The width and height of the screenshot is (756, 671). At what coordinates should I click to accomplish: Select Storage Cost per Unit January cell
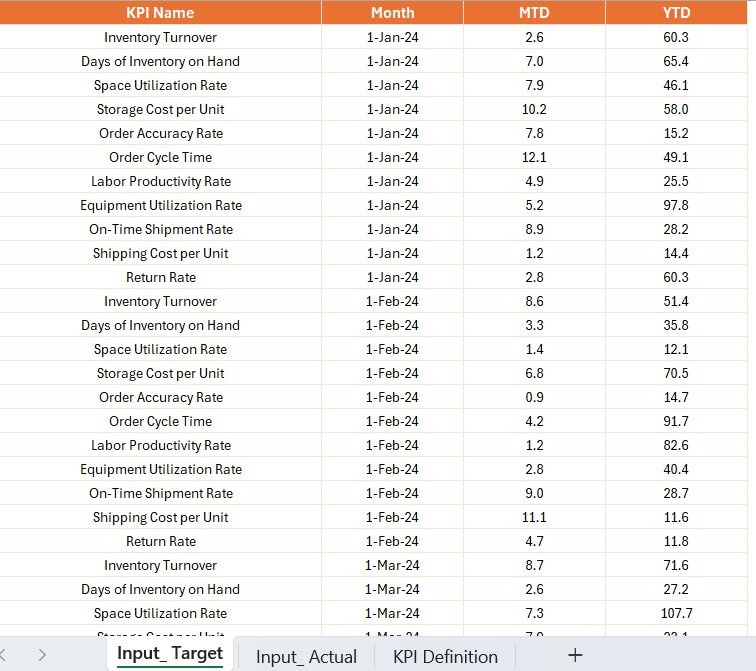[160, 109]
